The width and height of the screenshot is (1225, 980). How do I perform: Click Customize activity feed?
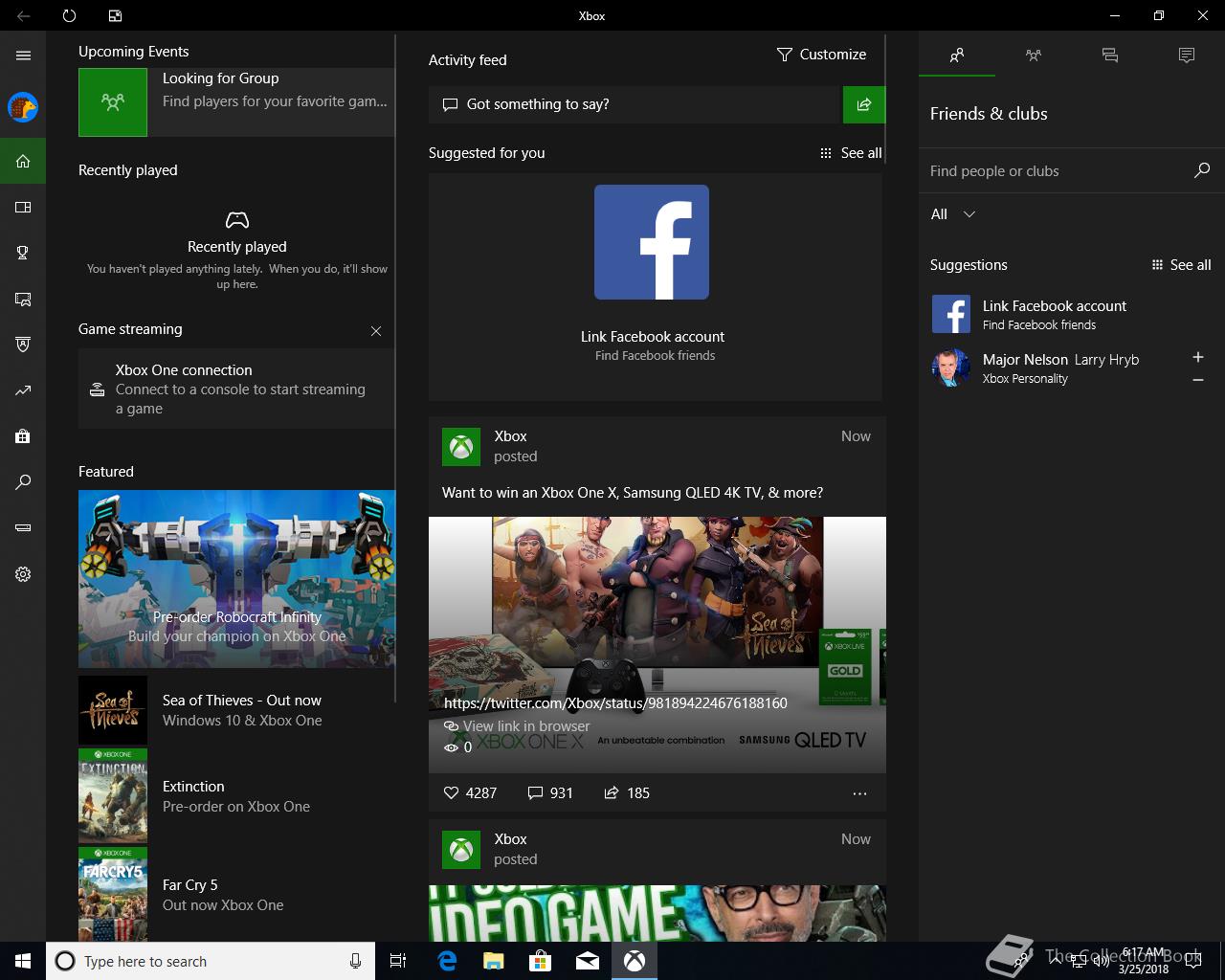[x=821, y=55]
